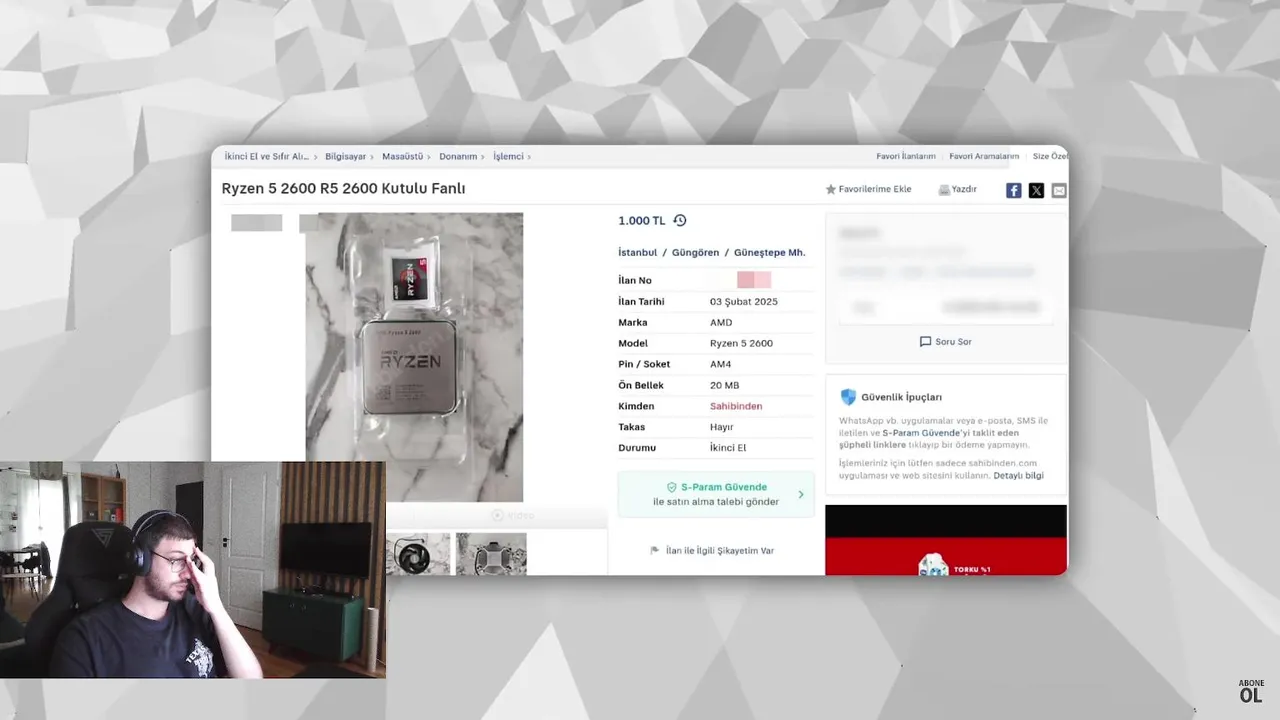
Task: Click the flag icon for listing complaint
Action: pyautogui.click(x=655, y=551)
